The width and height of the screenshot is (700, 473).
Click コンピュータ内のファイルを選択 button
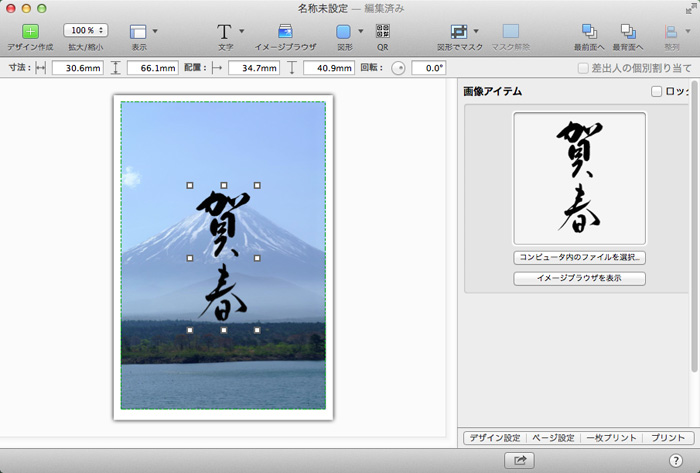point(579,257)
